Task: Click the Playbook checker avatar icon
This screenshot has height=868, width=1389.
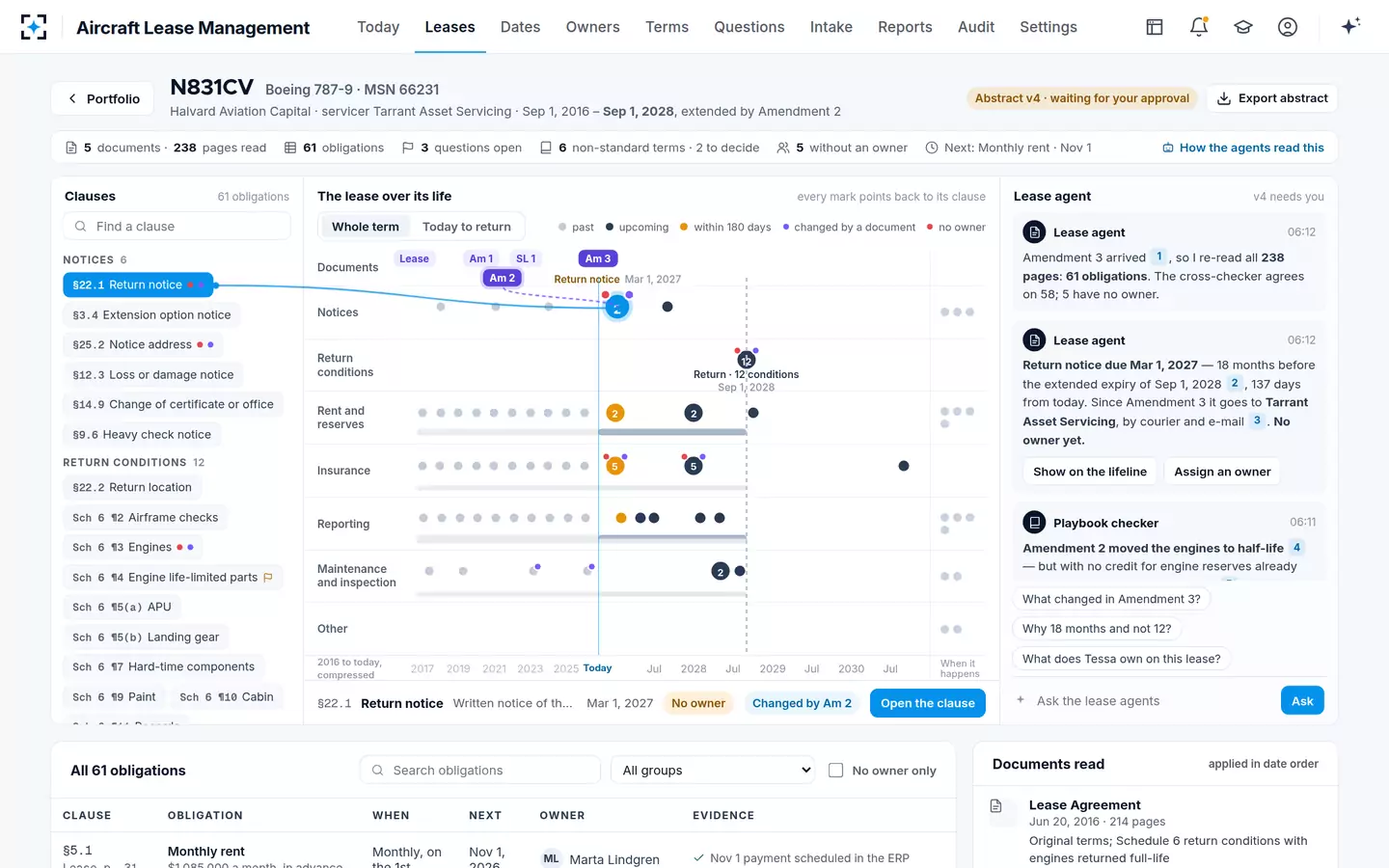Action: pos(1034,522)
